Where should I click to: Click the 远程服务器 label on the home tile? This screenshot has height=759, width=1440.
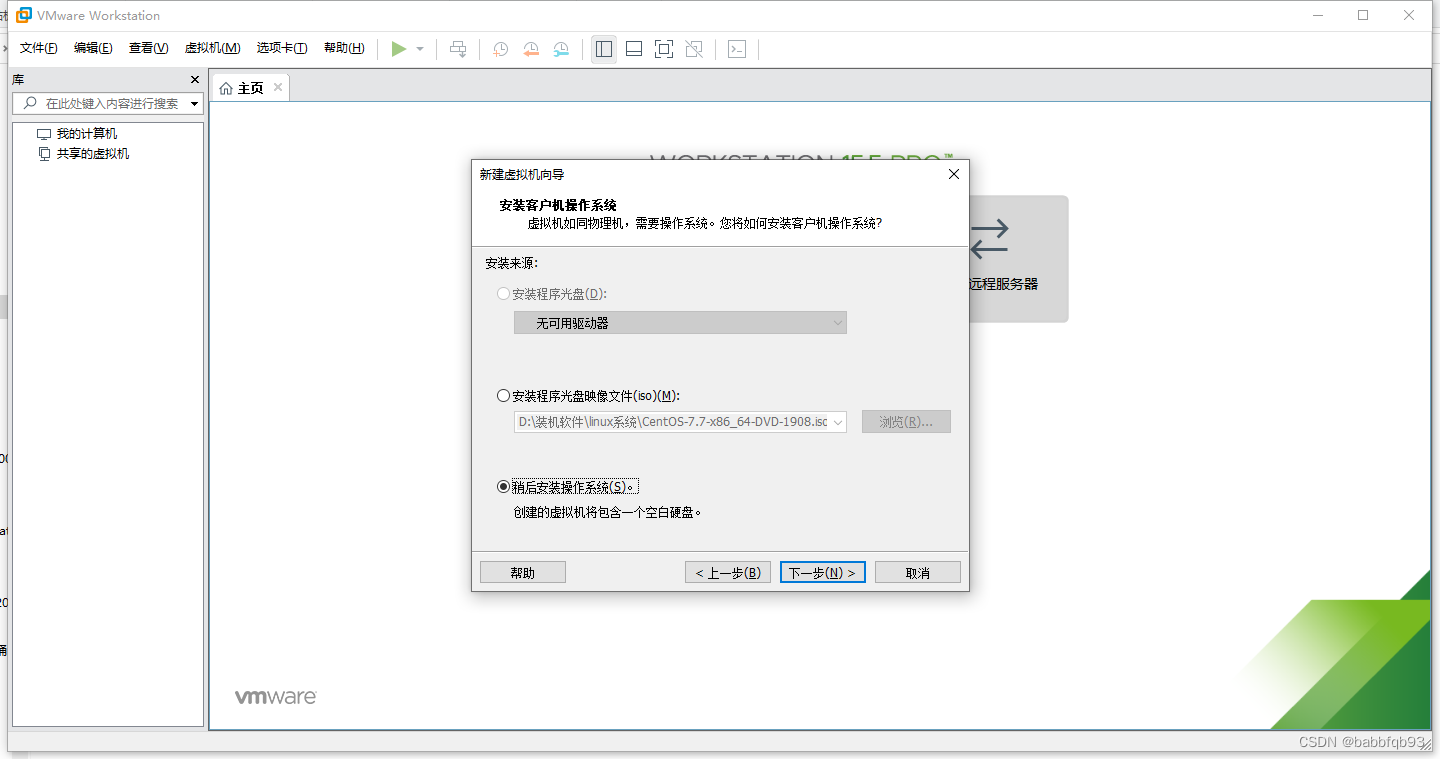click(1003, 284)
